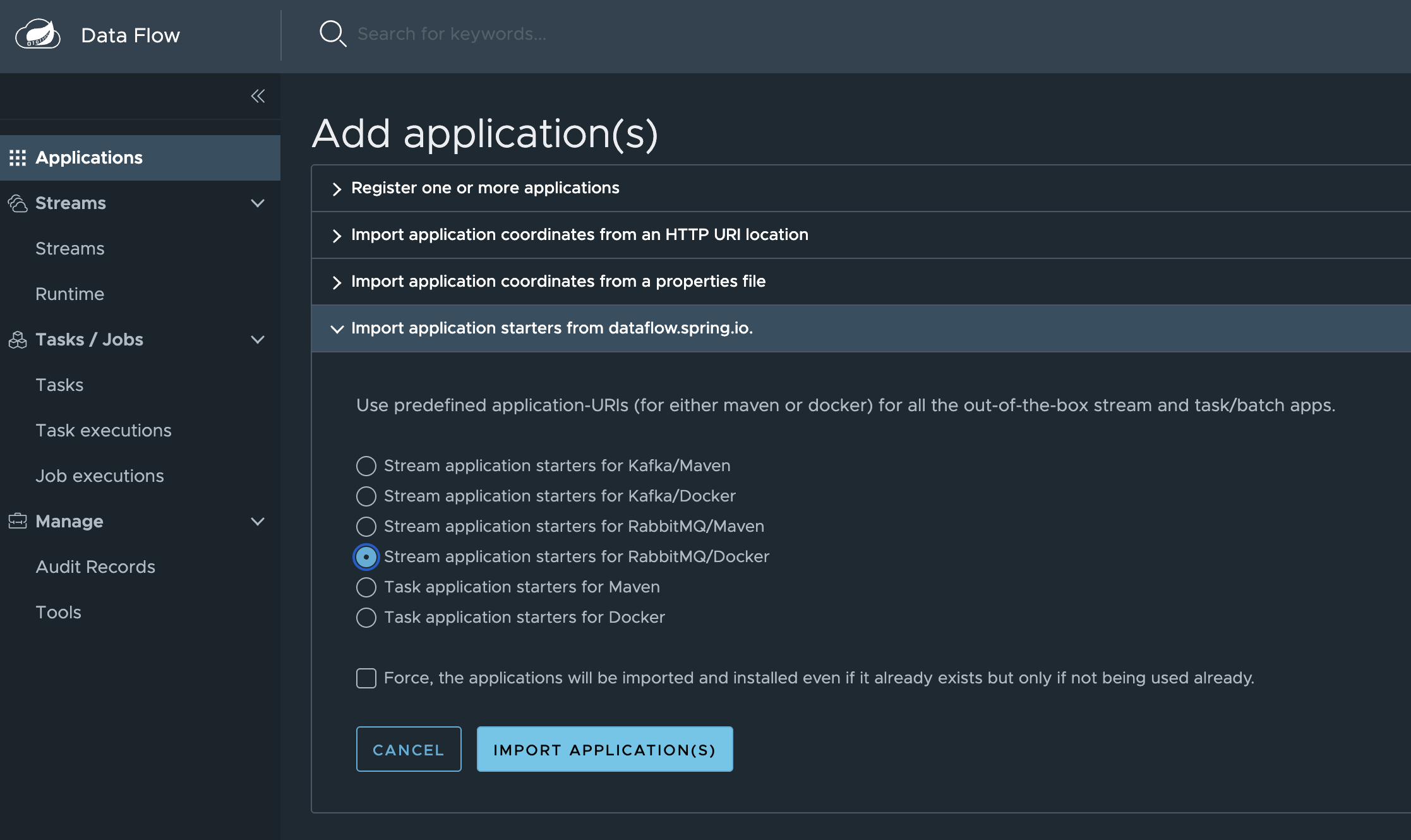Select Kafka/Maven stream starters radio

pos(366,466)
